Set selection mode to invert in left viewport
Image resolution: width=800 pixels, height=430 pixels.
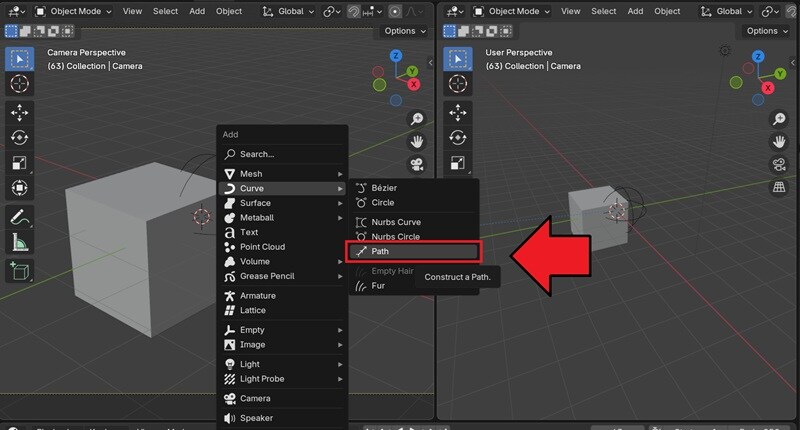coord(53,31)
